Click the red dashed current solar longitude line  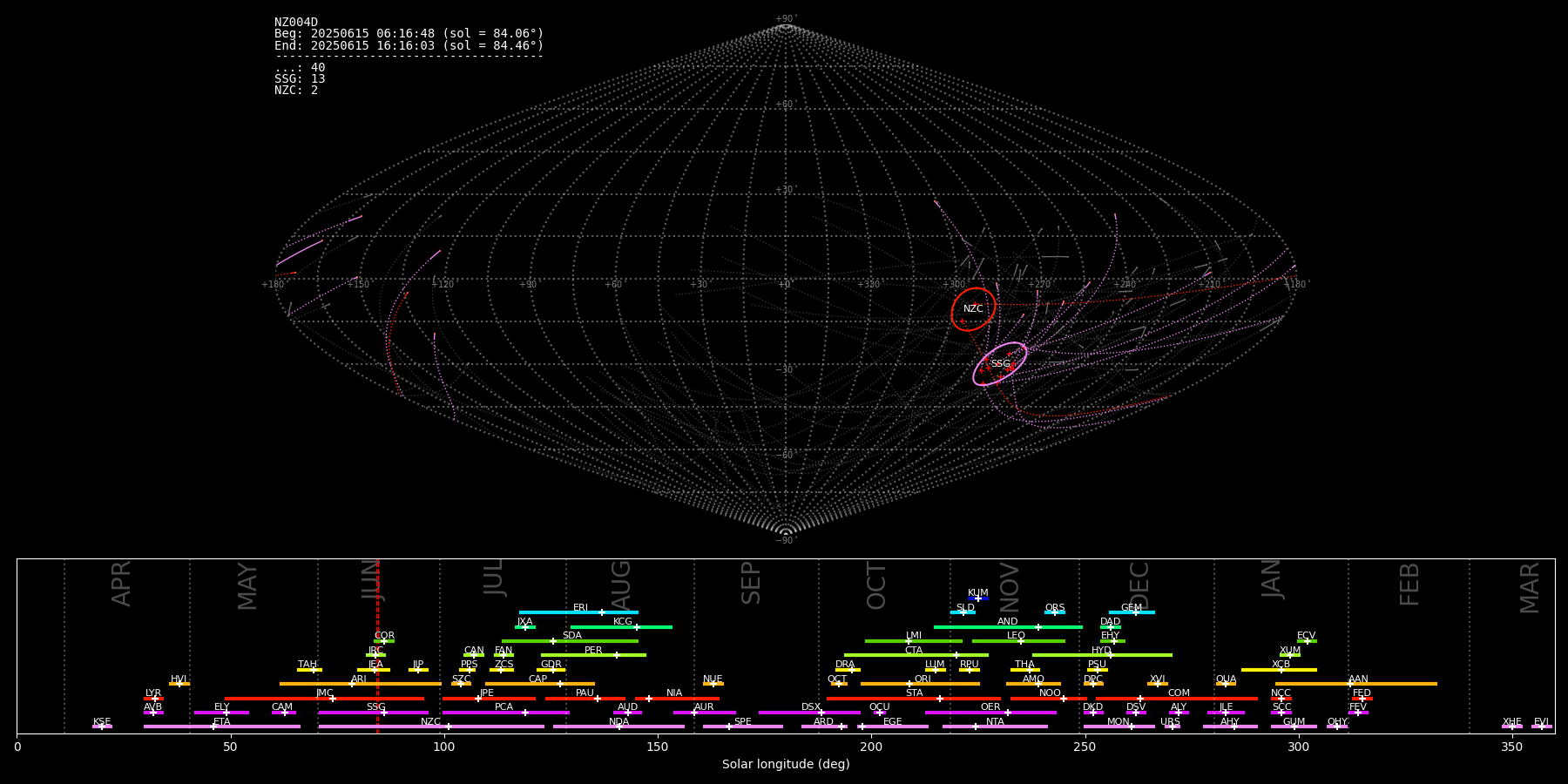377,645
